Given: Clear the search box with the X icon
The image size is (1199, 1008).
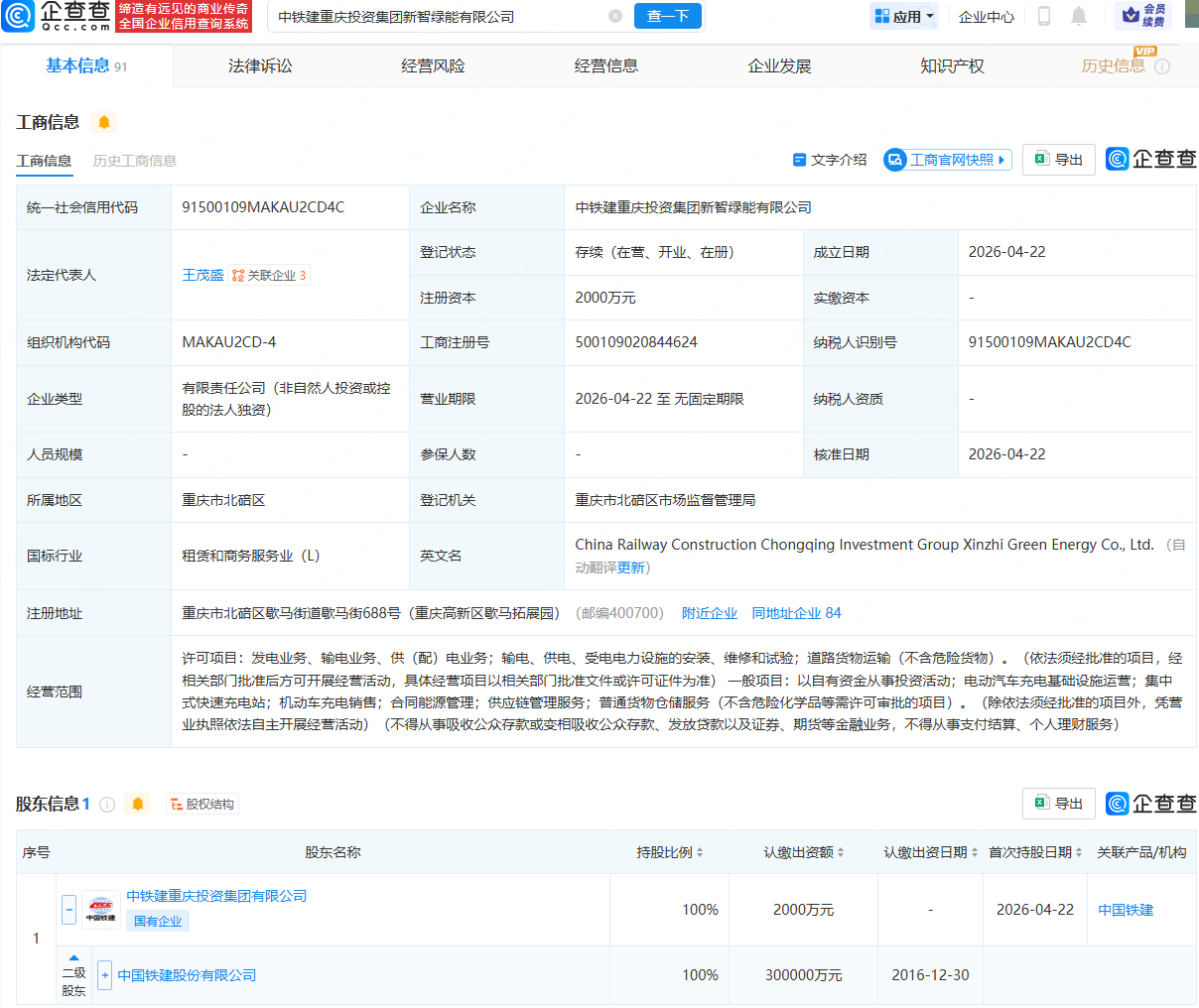Looking at the screenshot, I should point(615,16).
